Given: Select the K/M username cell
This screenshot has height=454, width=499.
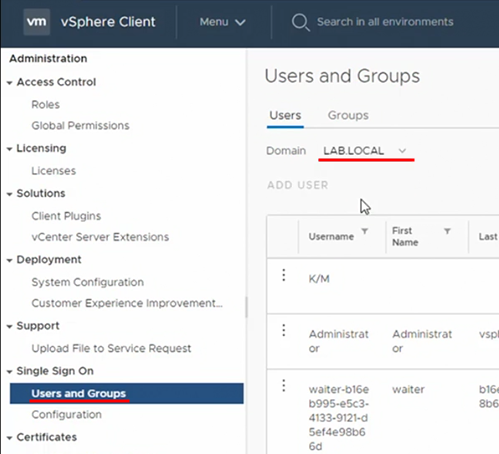Looking at the screenshot, I should point(319,279).
